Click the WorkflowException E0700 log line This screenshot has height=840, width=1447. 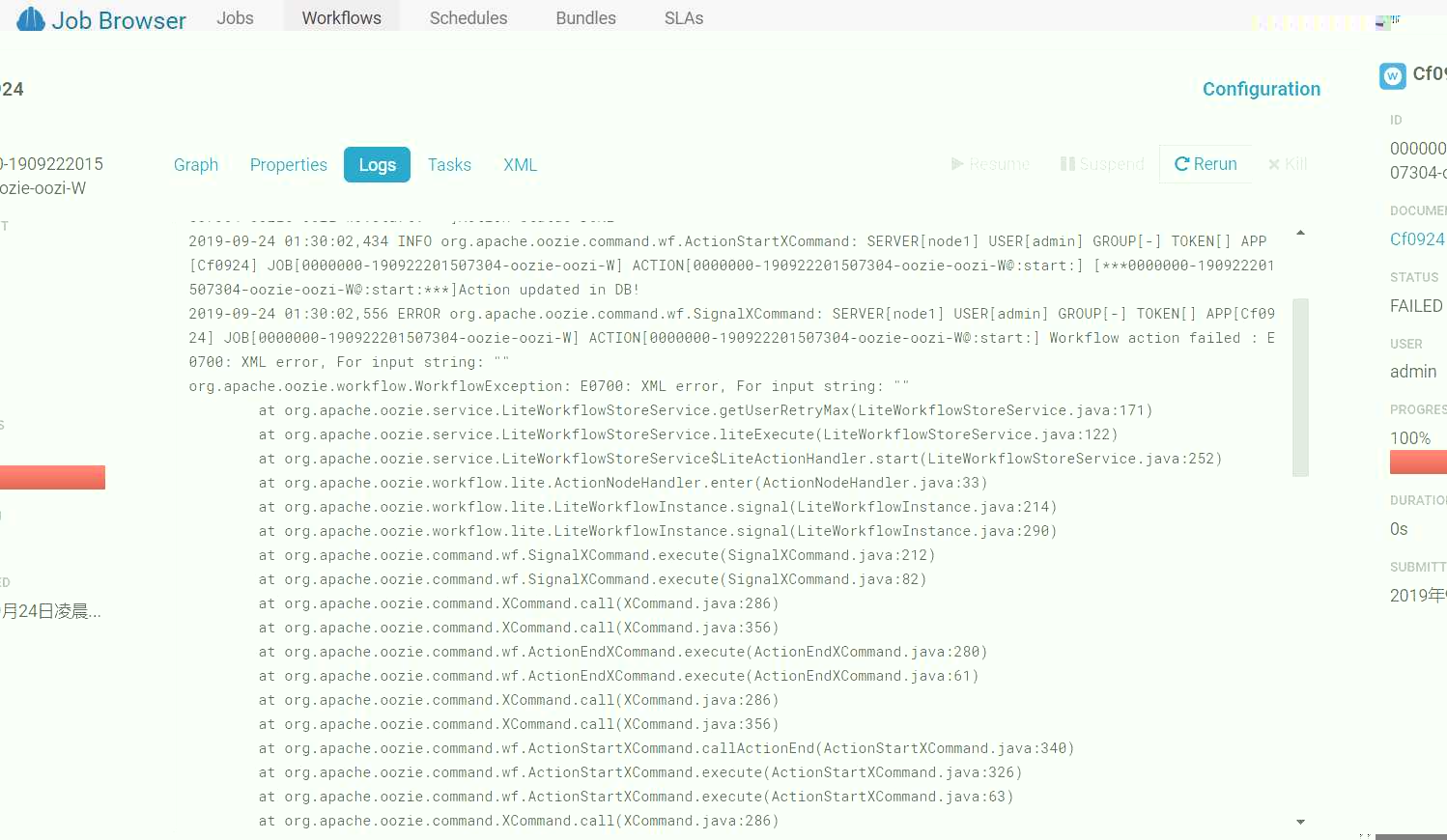(549, 386)
